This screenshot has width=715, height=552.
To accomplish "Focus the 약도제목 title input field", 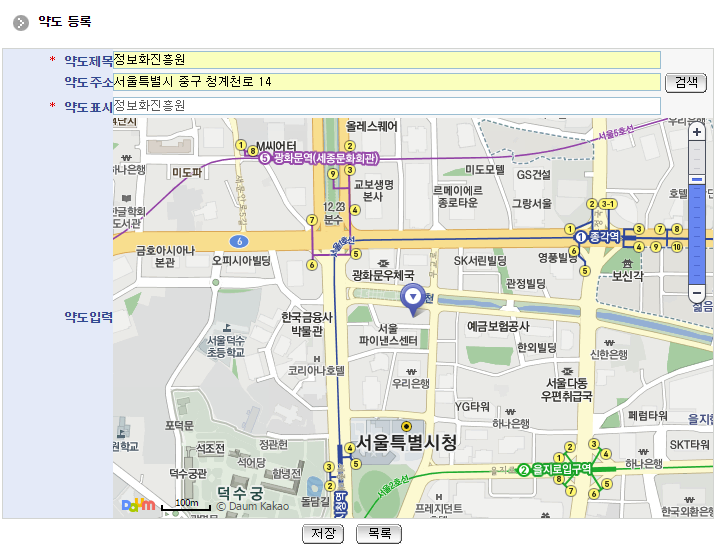I will [386, 60].
